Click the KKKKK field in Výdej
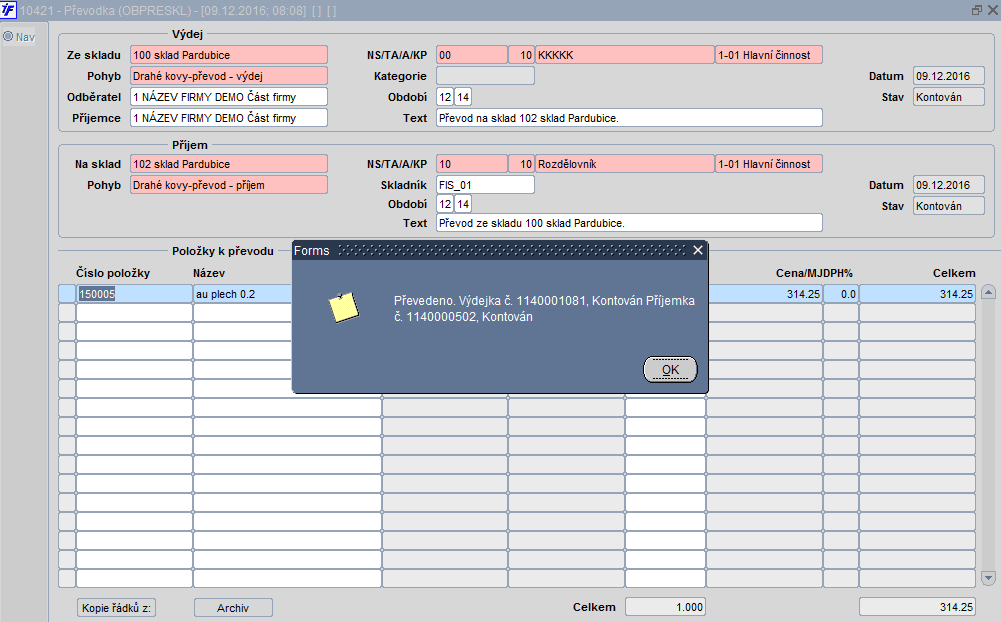Screen dimensions: 1001x622 tap(624, 55)
